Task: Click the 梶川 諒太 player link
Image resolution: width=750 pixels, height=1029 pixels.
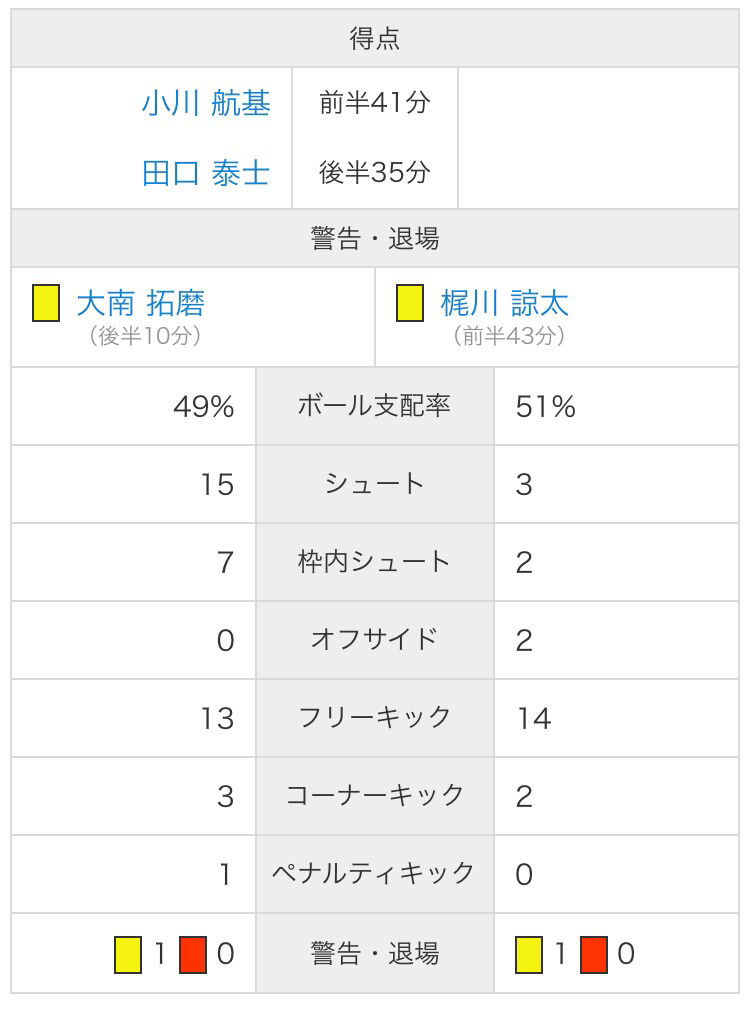Action: (504, 302)
